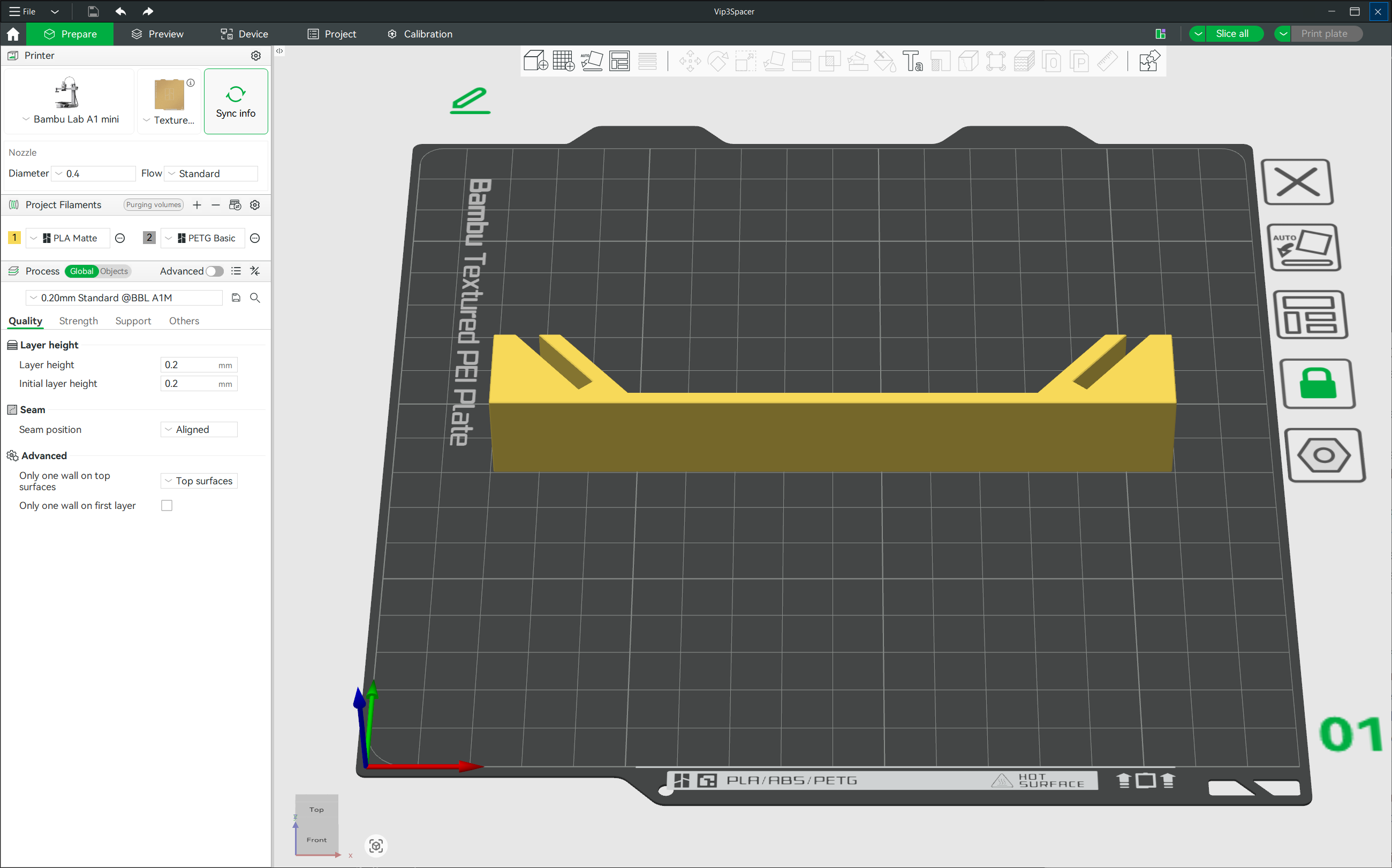Click the gray filament 2 color swatch
1392x868 pixels.
(149, 238)
